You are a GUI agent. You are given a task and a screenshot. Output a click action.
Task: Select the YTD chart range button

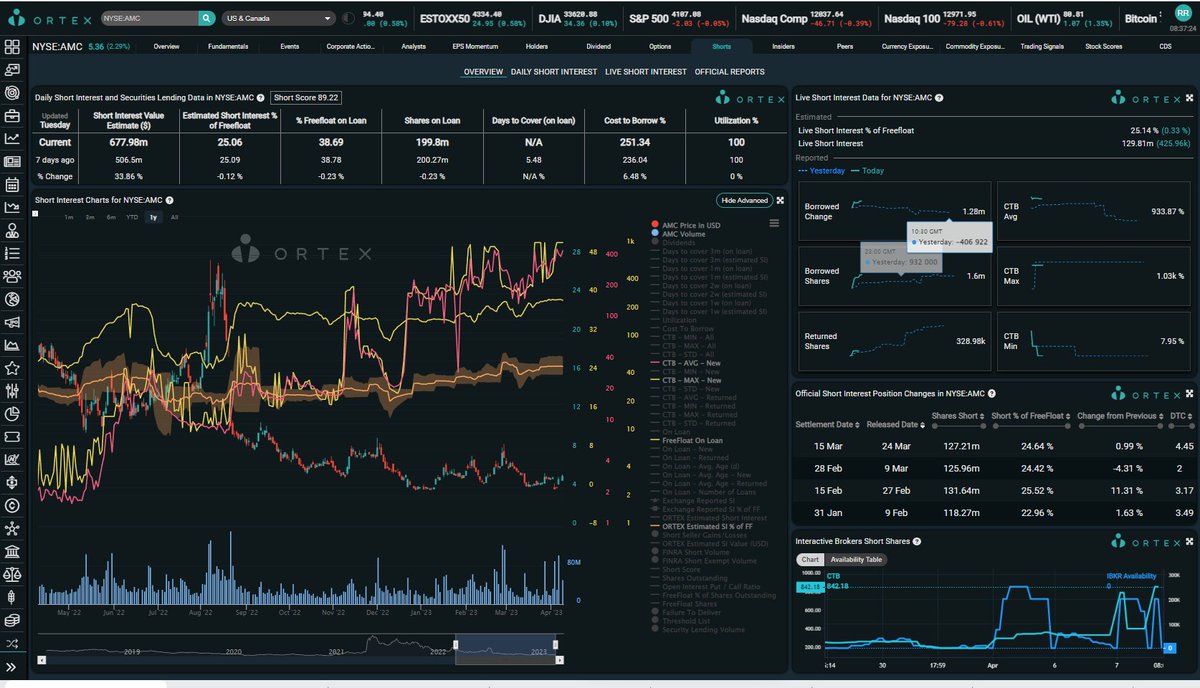[132, 217]
